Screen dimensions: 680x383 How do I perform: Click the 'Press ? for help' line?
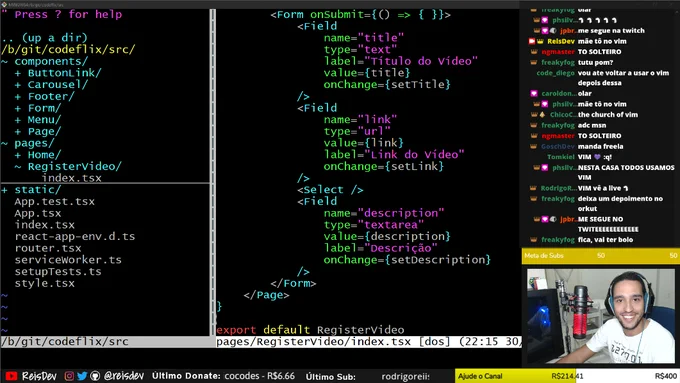[x=68, y=14]
